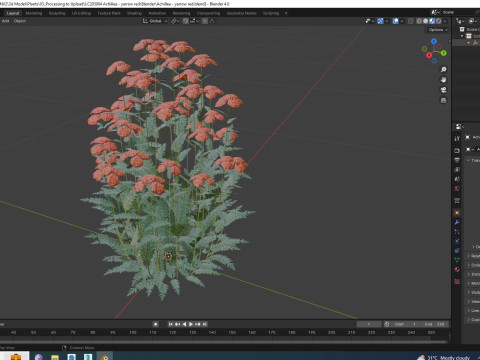Open gizmo settings dropdown arrow

[387, 21]
